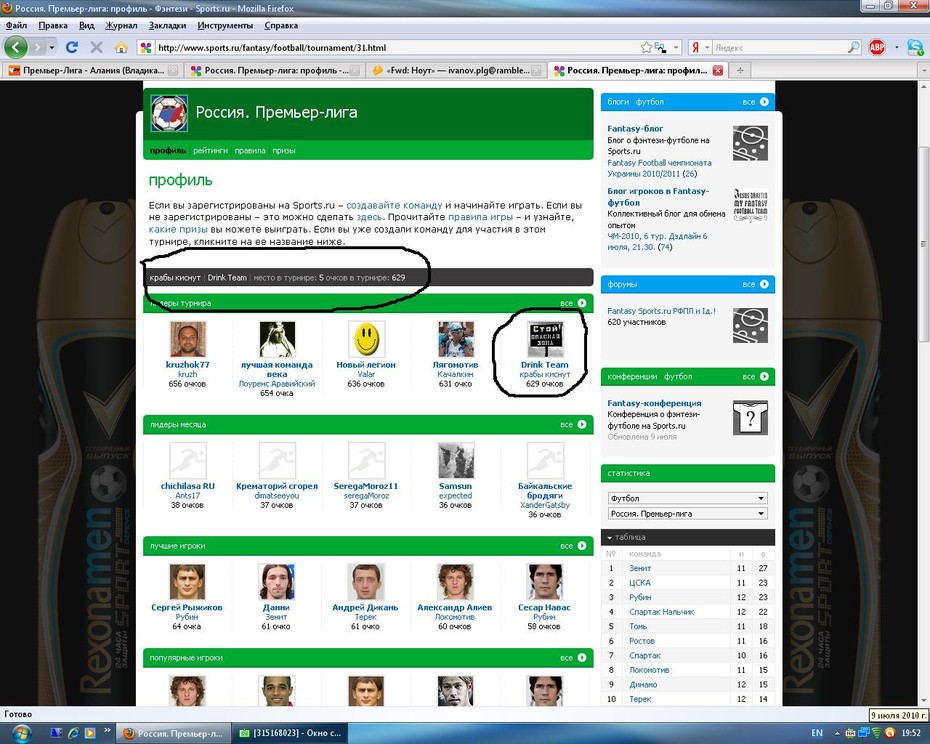Screen dimensions: 930x744
Task: Open kruzhok77 team avatar
Action: point(187,339)
